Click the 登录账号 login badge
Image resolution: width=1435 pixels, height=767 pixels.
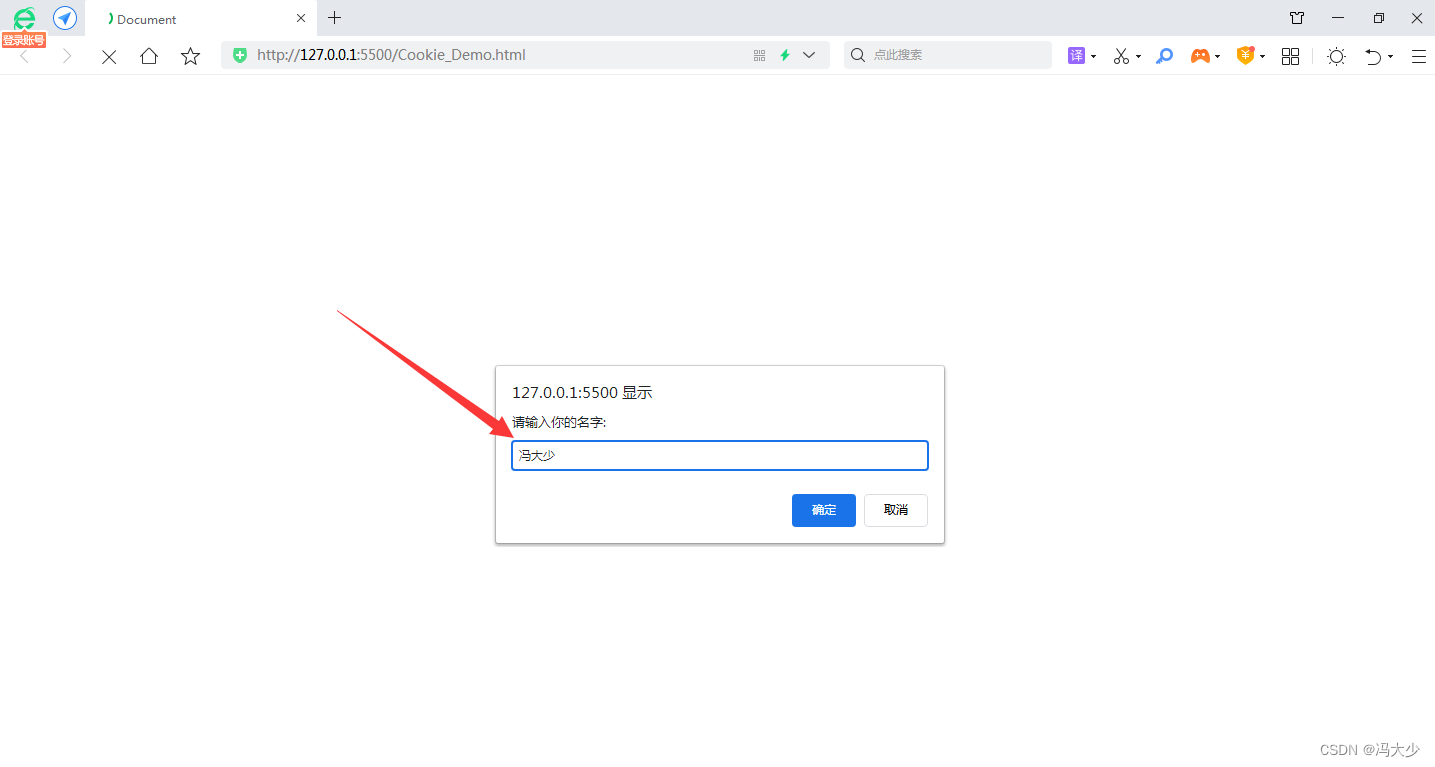pyautogui.click(x=24, y=40)
